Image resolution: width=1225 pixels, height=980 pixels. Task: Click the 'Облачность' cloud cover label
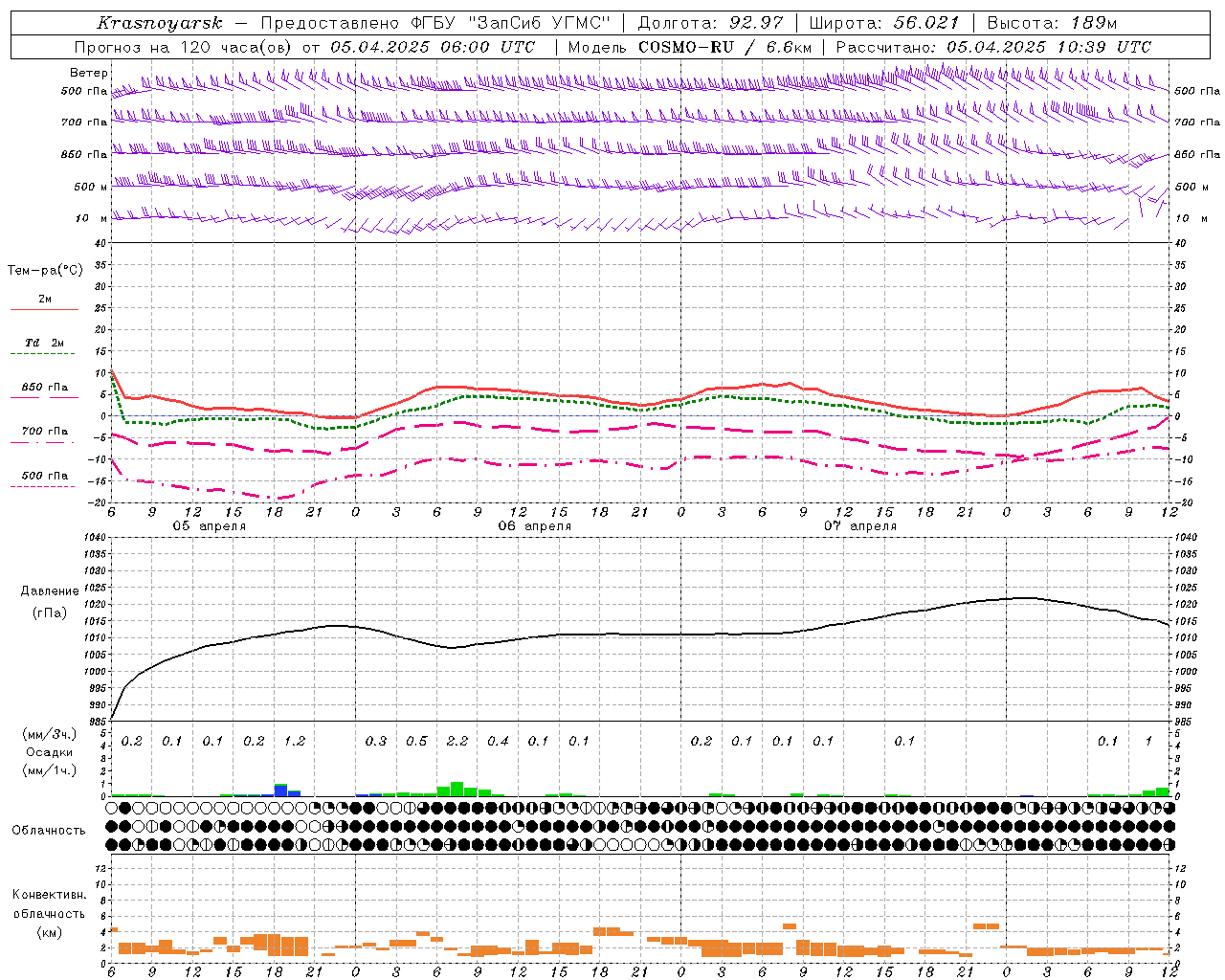tap(49, 831)
